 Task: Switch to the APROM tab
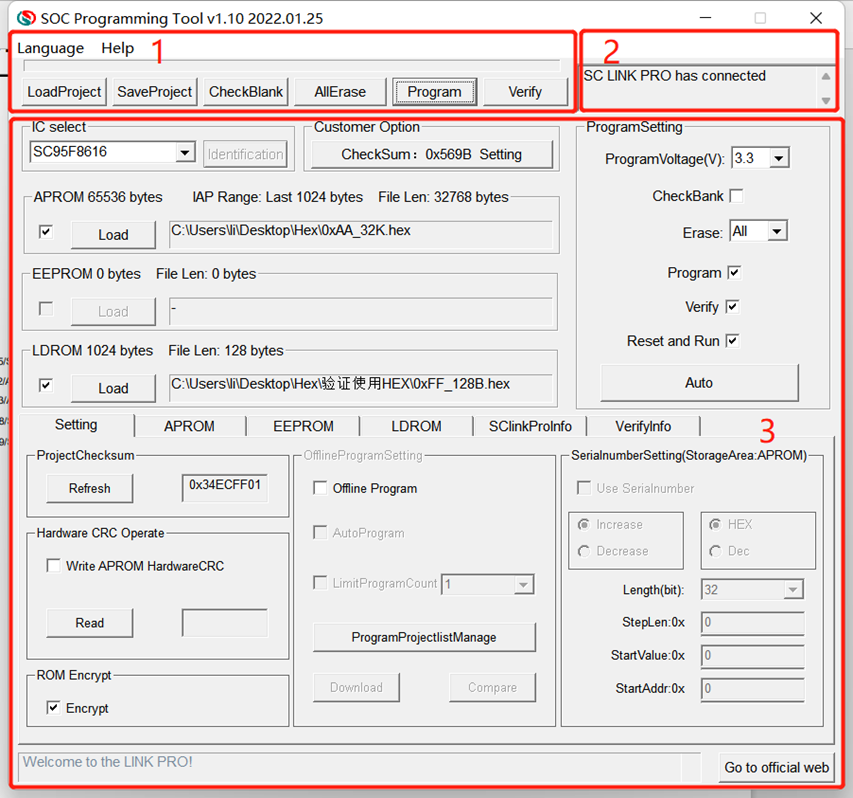click(x=189, y=426)
